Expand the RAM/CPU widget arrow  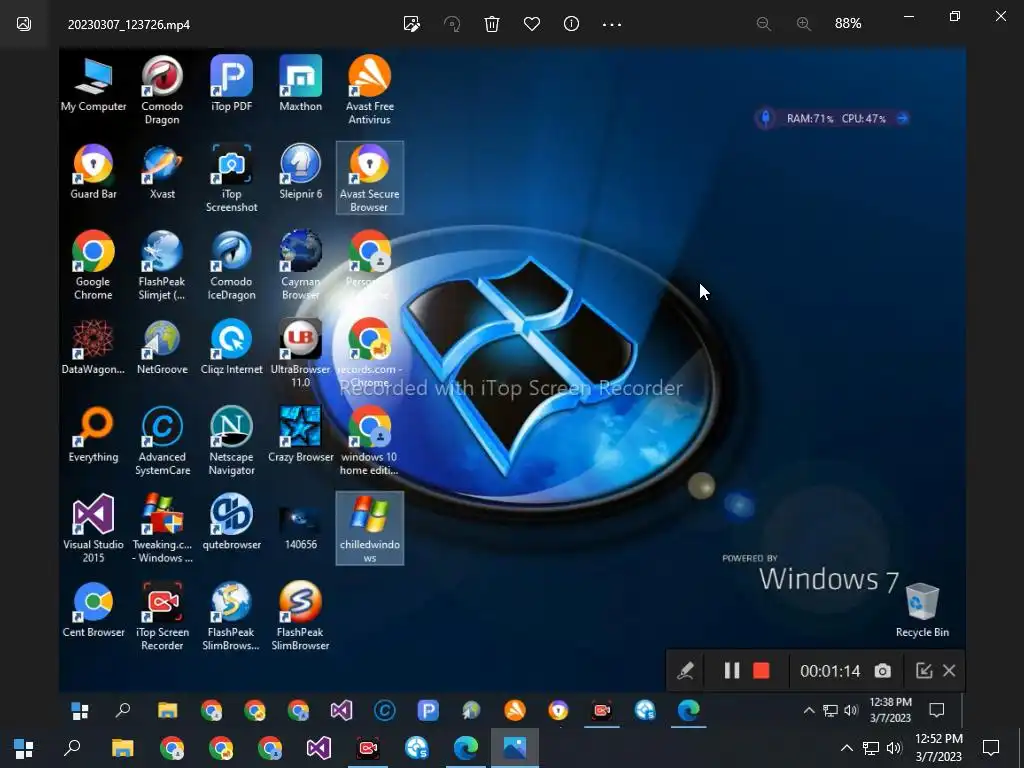click(x=903, y=118)
